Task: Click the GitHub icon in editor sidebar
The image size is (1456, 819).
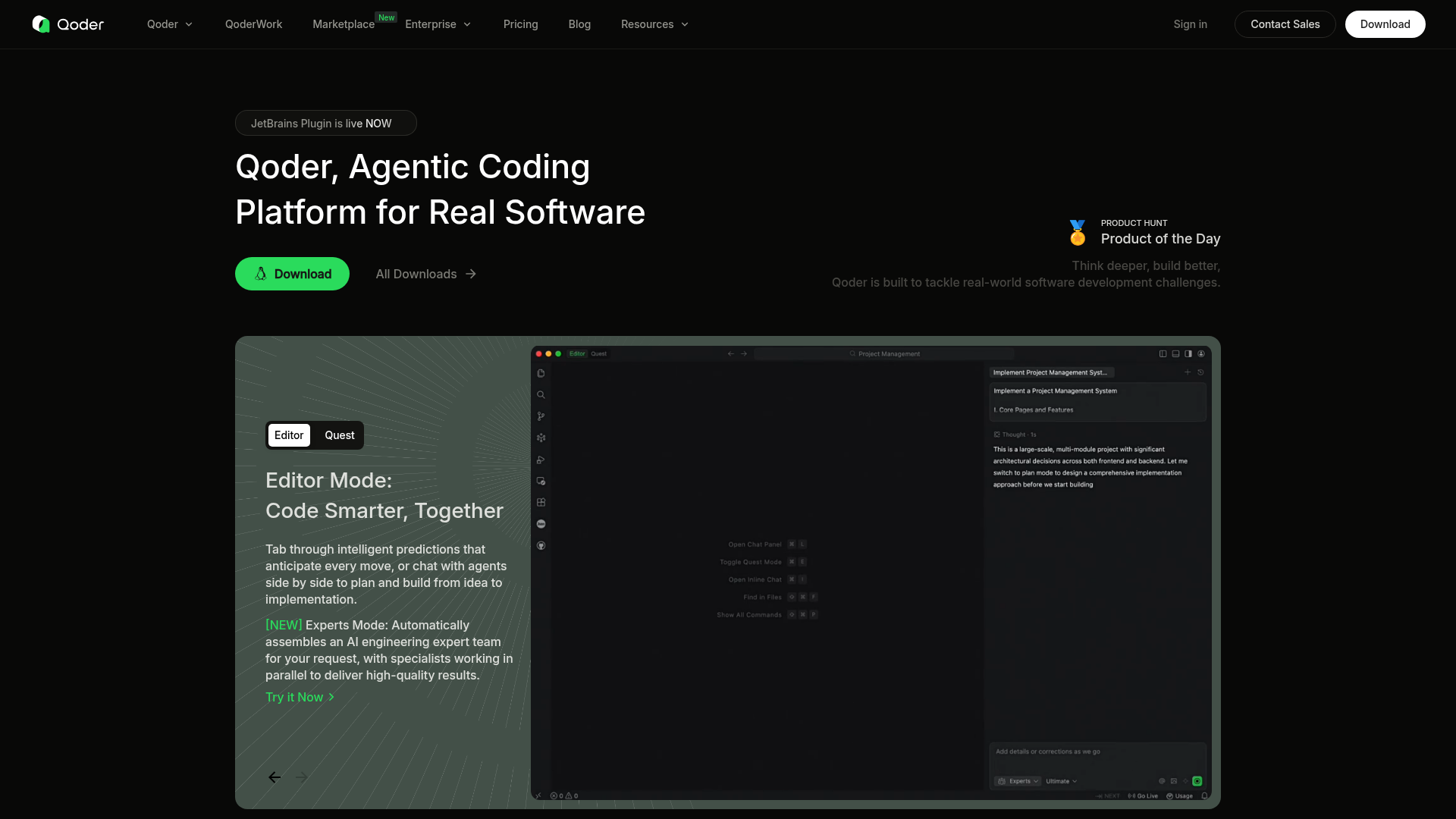Action: [541, 545]
